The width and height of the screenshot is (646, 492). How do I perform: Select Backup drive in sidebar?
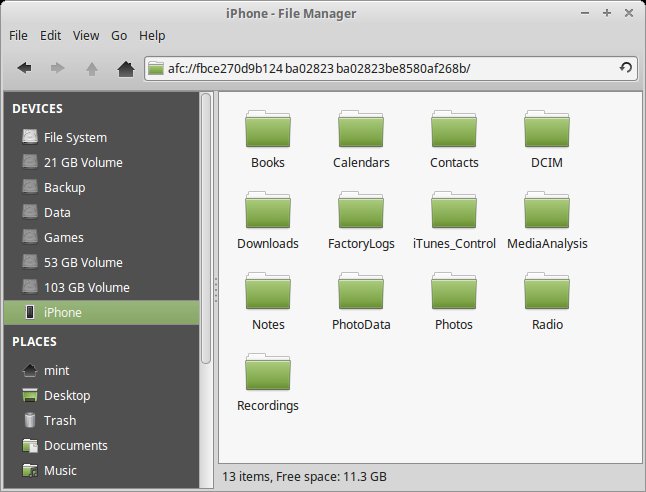(x=64, y=187)
